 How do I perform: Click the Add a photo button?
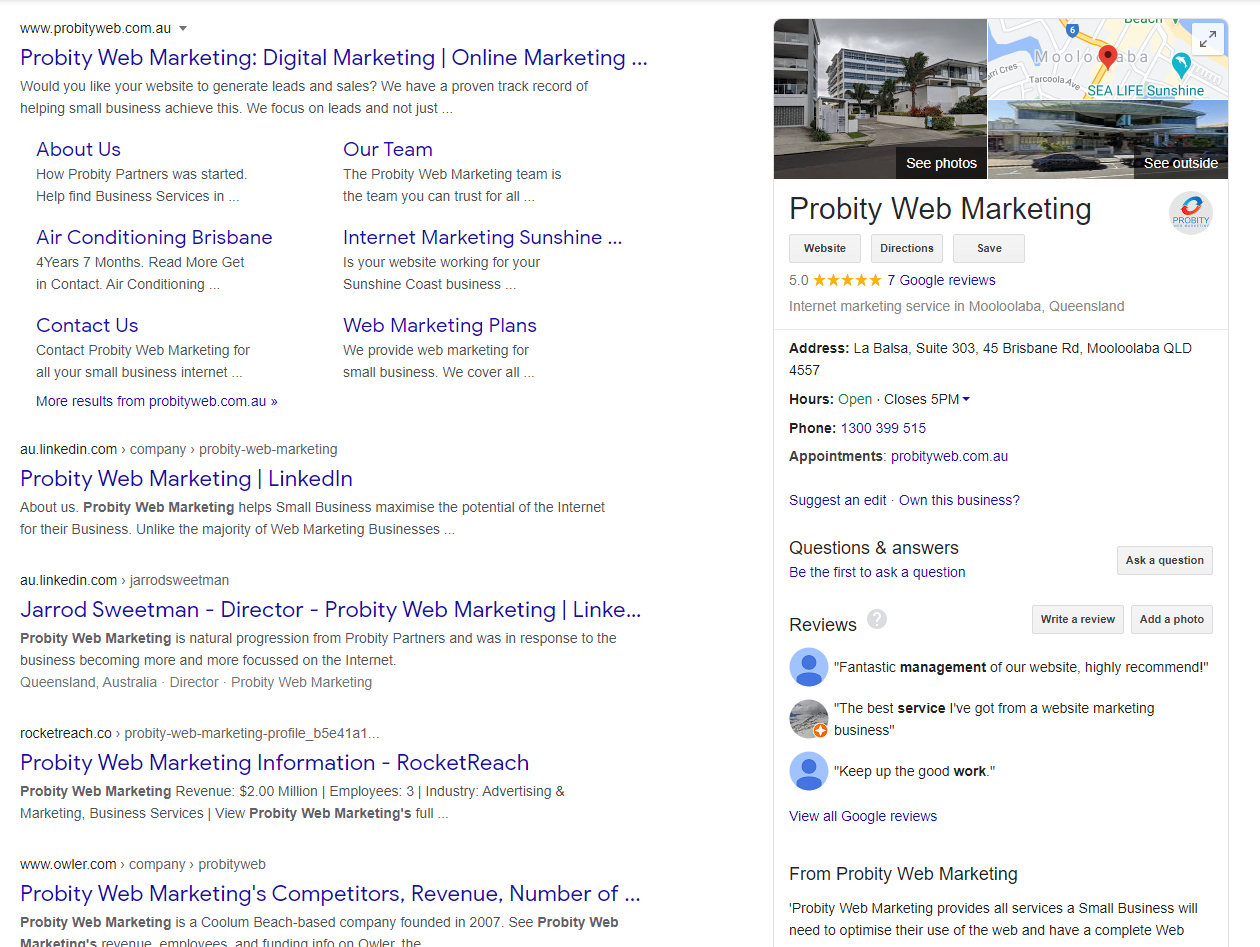[x=1172, y=619]
